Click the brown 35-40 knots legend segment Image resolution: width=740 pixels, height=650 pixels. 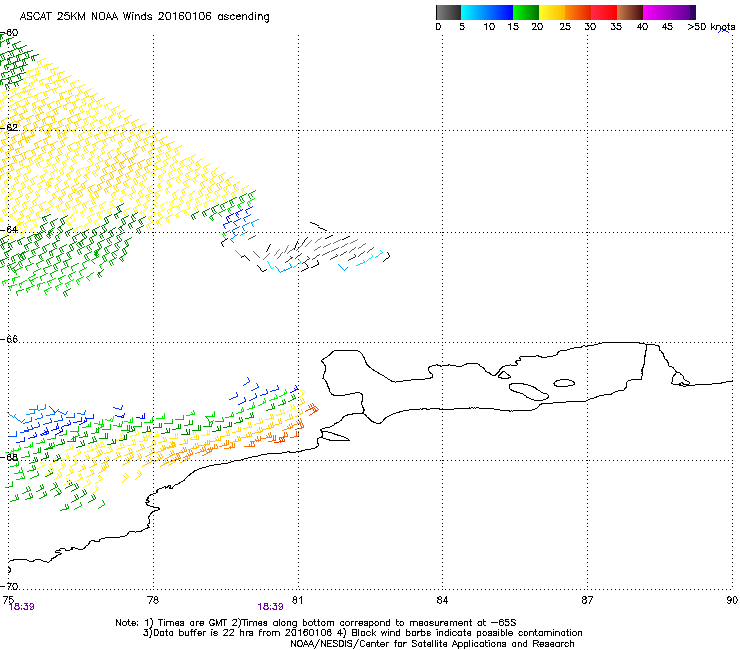coord(630,12)
